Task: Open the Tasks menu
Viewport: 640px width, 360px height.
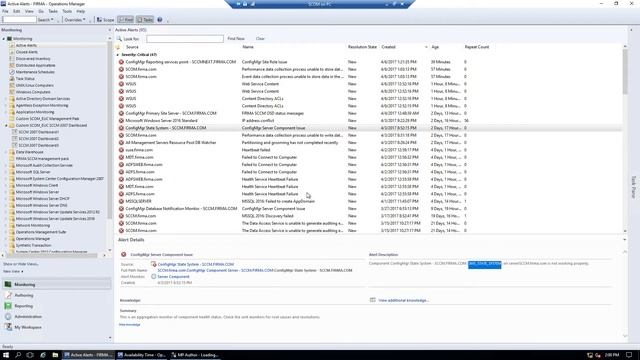Action: [53, 11]
